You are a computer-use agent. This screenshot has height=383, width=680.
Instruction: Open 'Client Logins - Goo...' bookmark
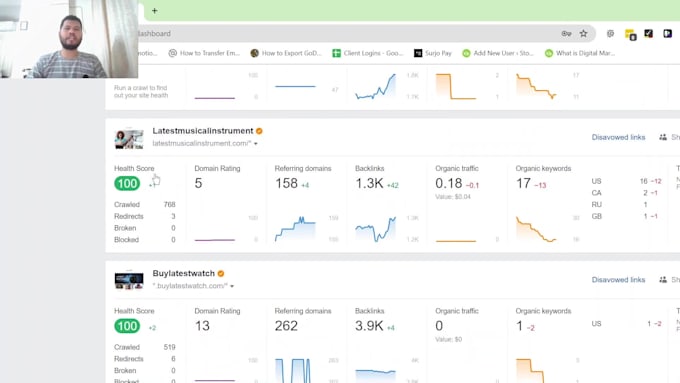[x=368, y=53]
